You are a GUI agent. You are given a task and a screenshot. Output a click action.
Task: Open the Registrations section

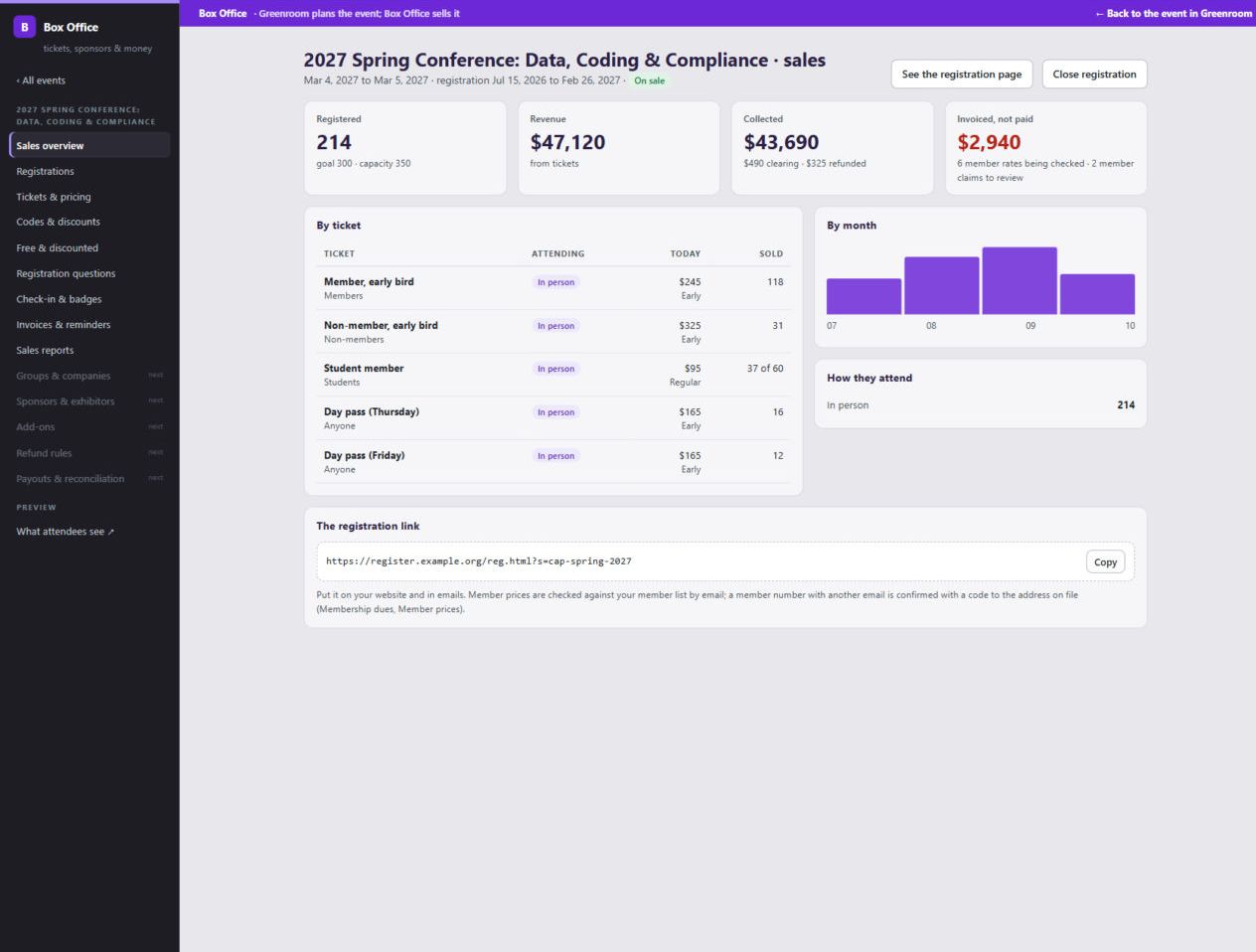(x=89, y=171)
